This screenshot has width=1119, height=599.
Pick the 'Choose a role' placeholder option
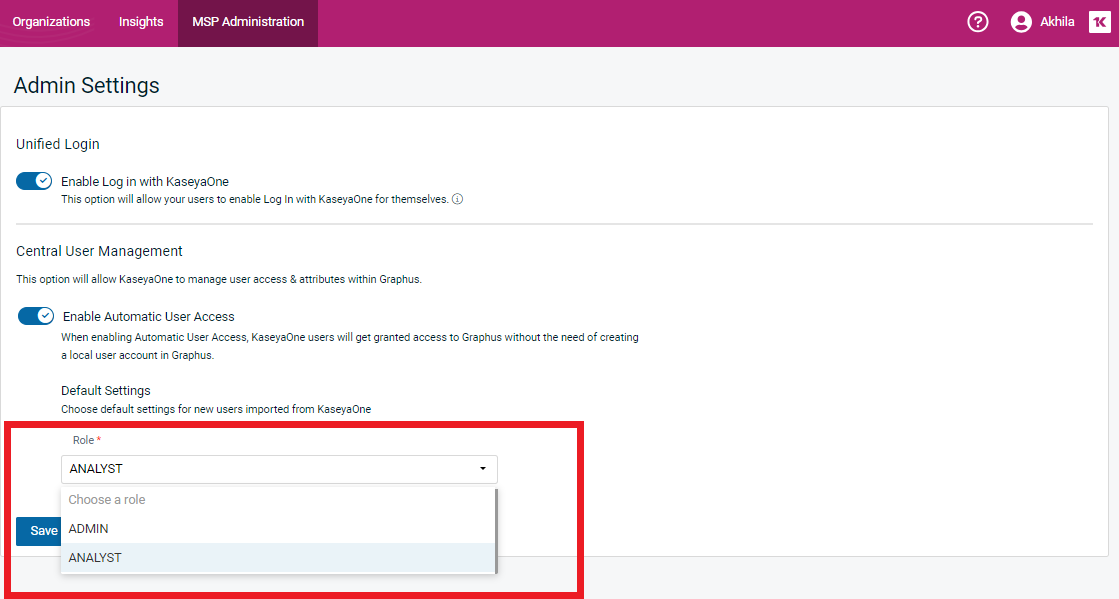[x=107, y=499]
